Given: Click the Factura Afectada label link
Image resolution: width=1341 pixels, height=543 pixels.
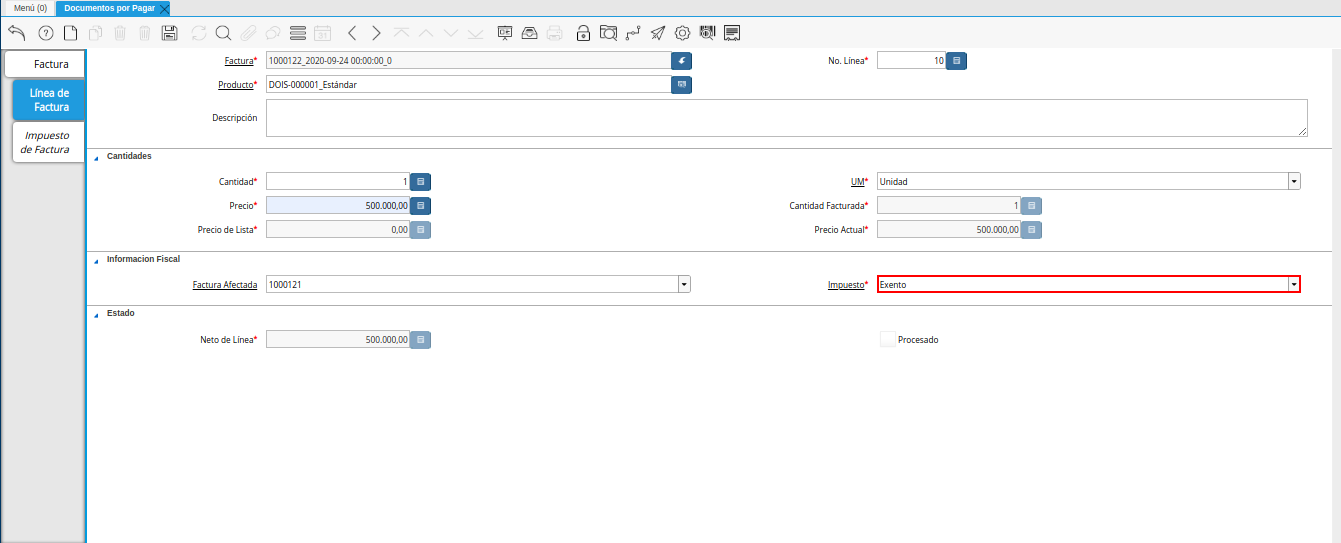Looking at the screenshot, I should (x=225, y=284).
